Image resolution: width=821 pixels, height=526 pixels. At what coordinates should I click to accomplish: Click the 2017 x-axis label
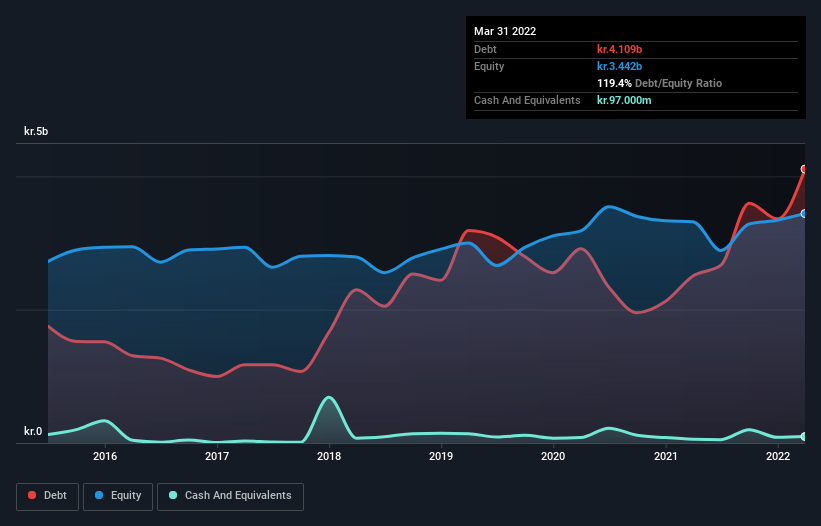(x=217, y=456)
